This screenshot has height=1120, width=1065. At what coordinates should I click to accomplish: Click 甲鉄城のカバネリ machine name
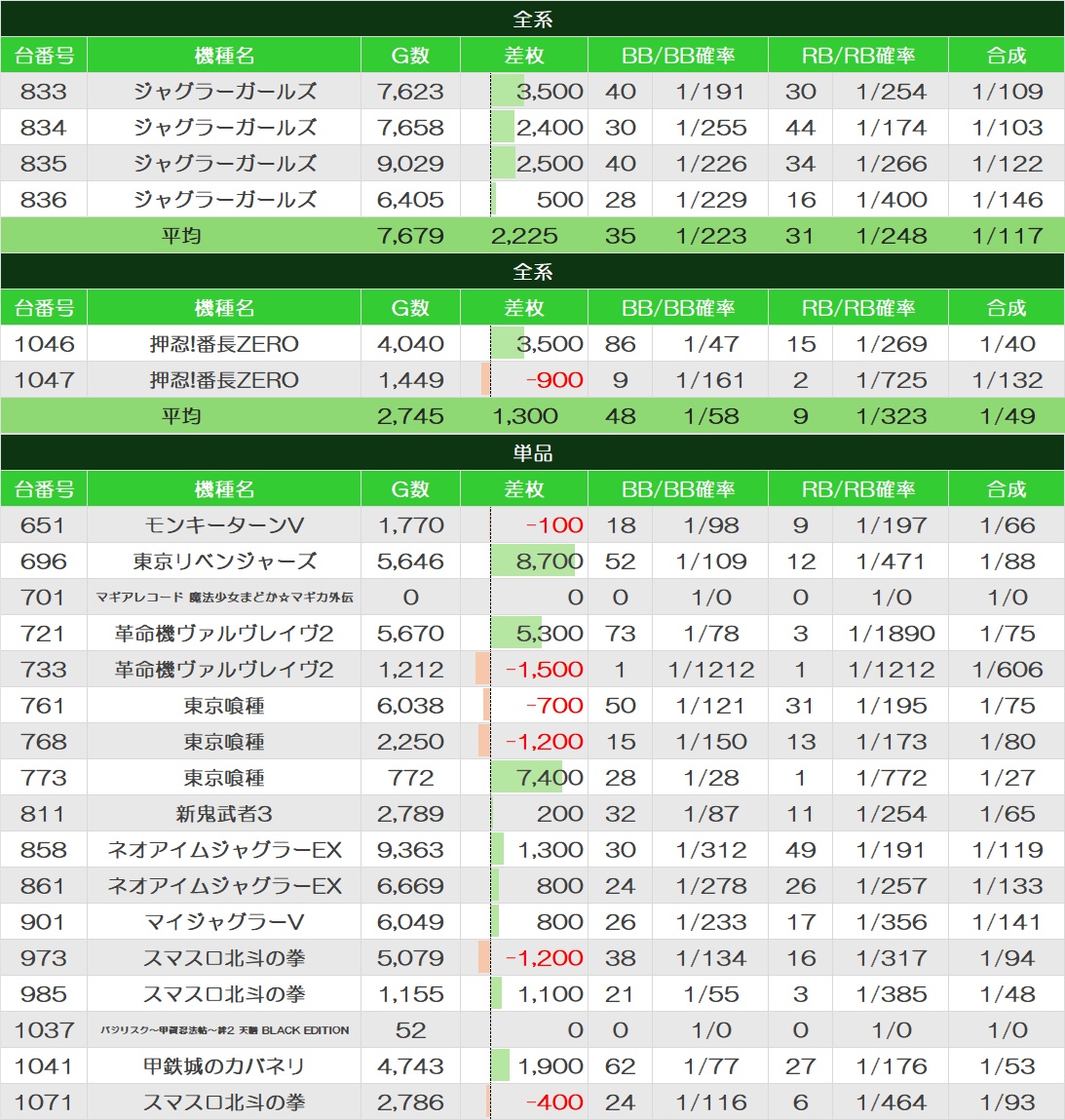tap(224, 1065)
